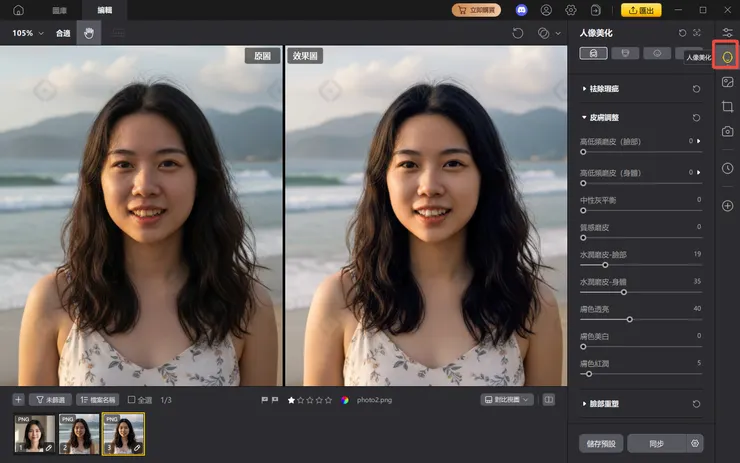Screen dimensions: 740x463
Task: Reset the 皮膚調整 section
Action: tap(696, 118)
